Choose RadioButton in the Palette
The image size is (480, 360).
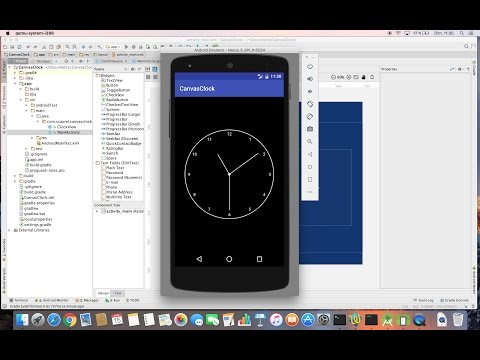coord(115,100)
